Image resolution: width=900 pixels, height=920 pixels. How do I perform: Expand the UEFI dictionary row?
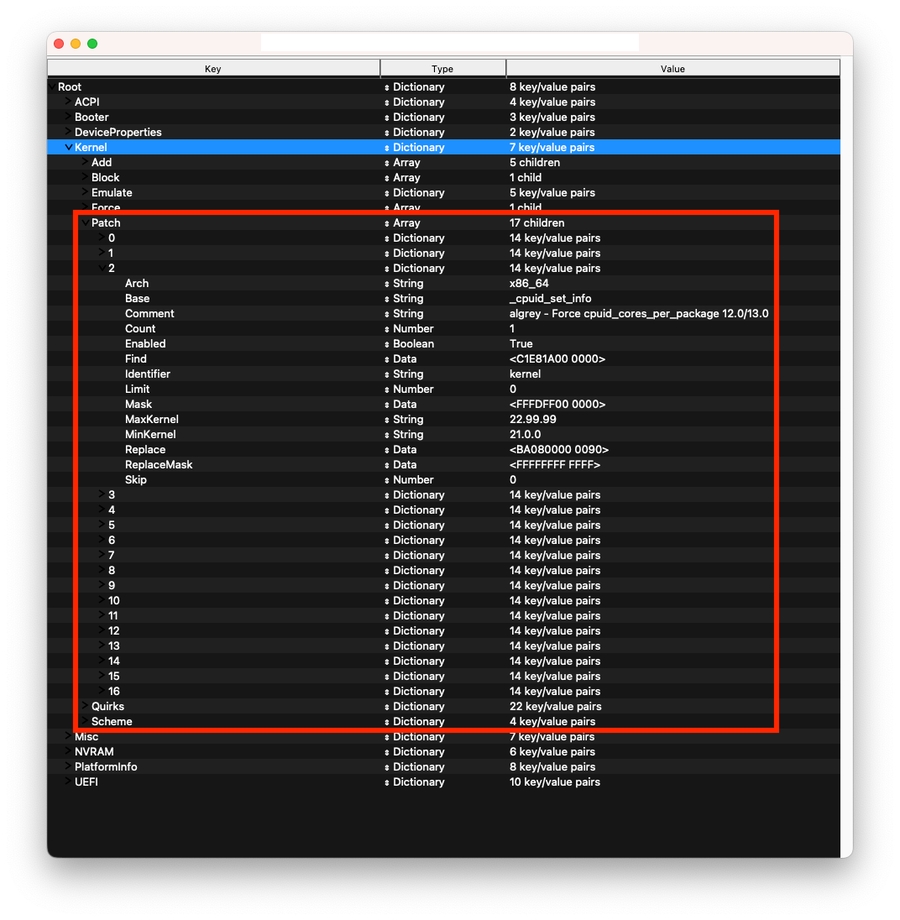coord(68,782)
